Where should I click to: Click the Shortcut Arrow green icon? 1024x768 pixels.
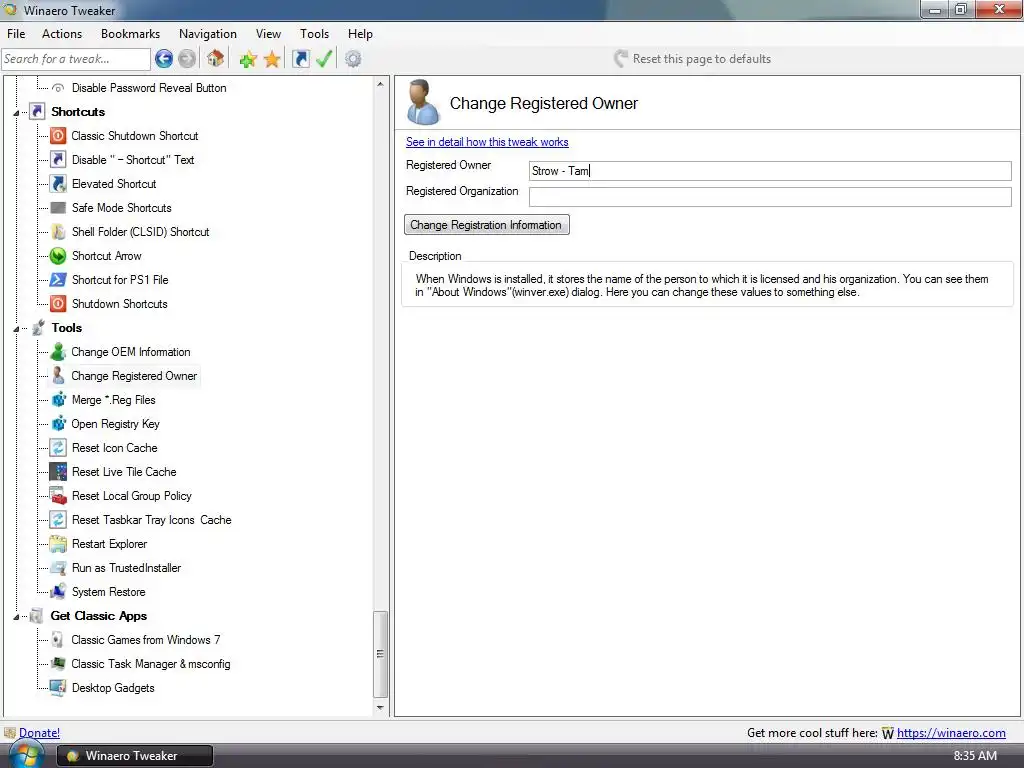tap(58, 256)
